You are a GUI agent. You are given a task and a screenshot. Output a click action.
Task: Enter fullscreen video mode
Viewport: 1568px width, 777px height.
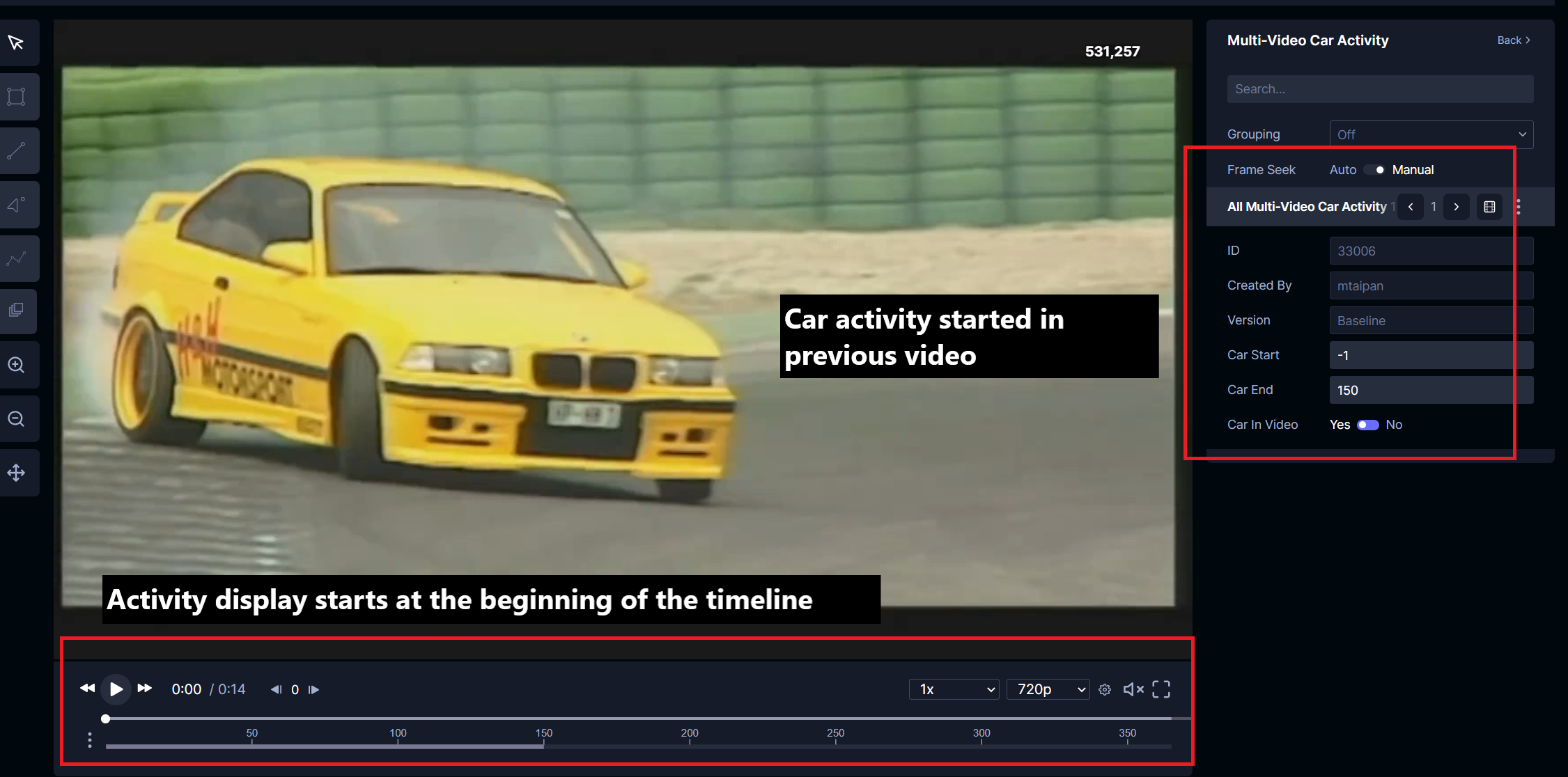pos(1161,689)
